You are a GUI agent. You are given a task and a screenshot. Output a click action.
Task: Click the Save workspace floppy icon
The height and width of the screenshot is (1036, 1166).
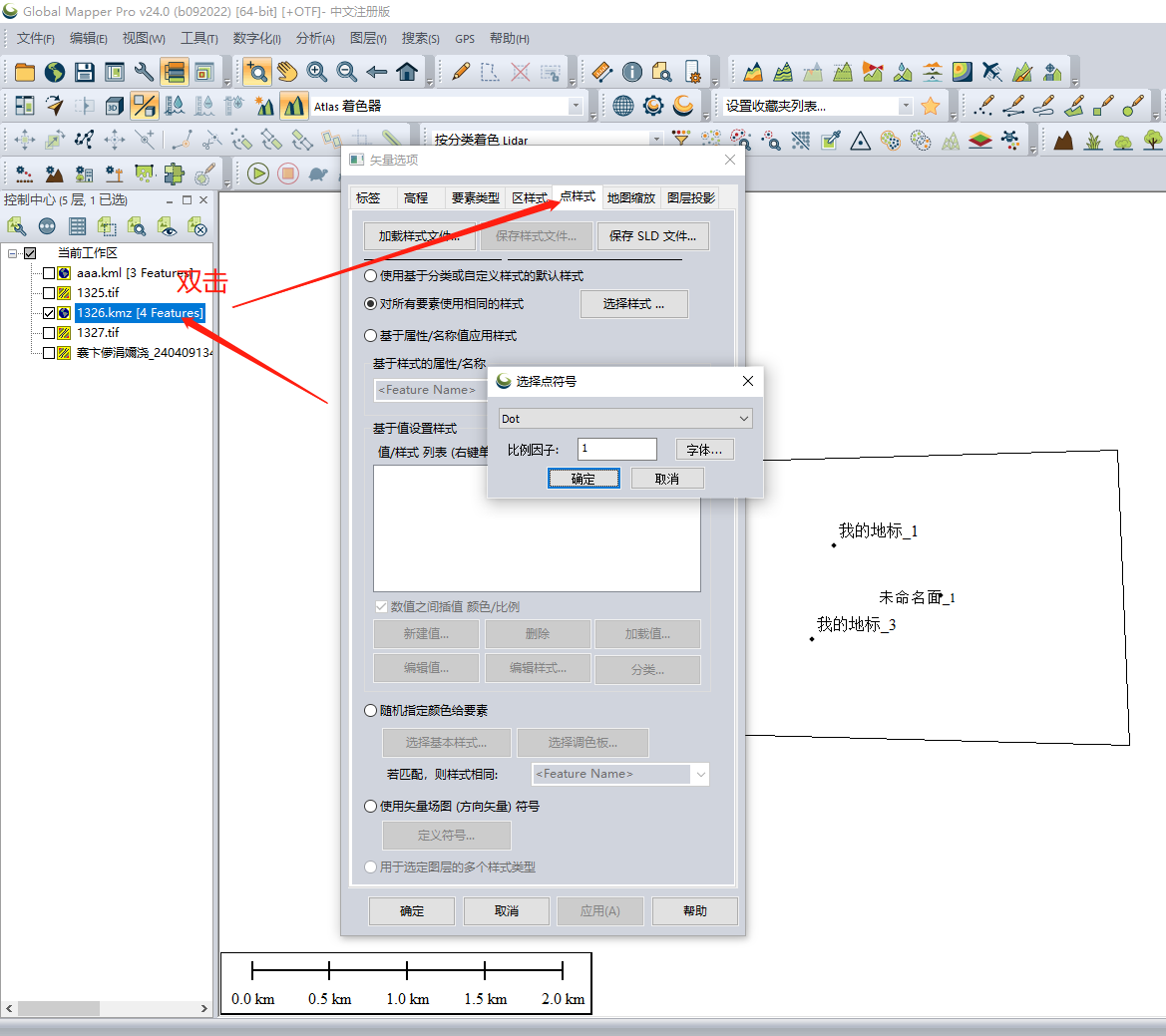tap(84, 72)
